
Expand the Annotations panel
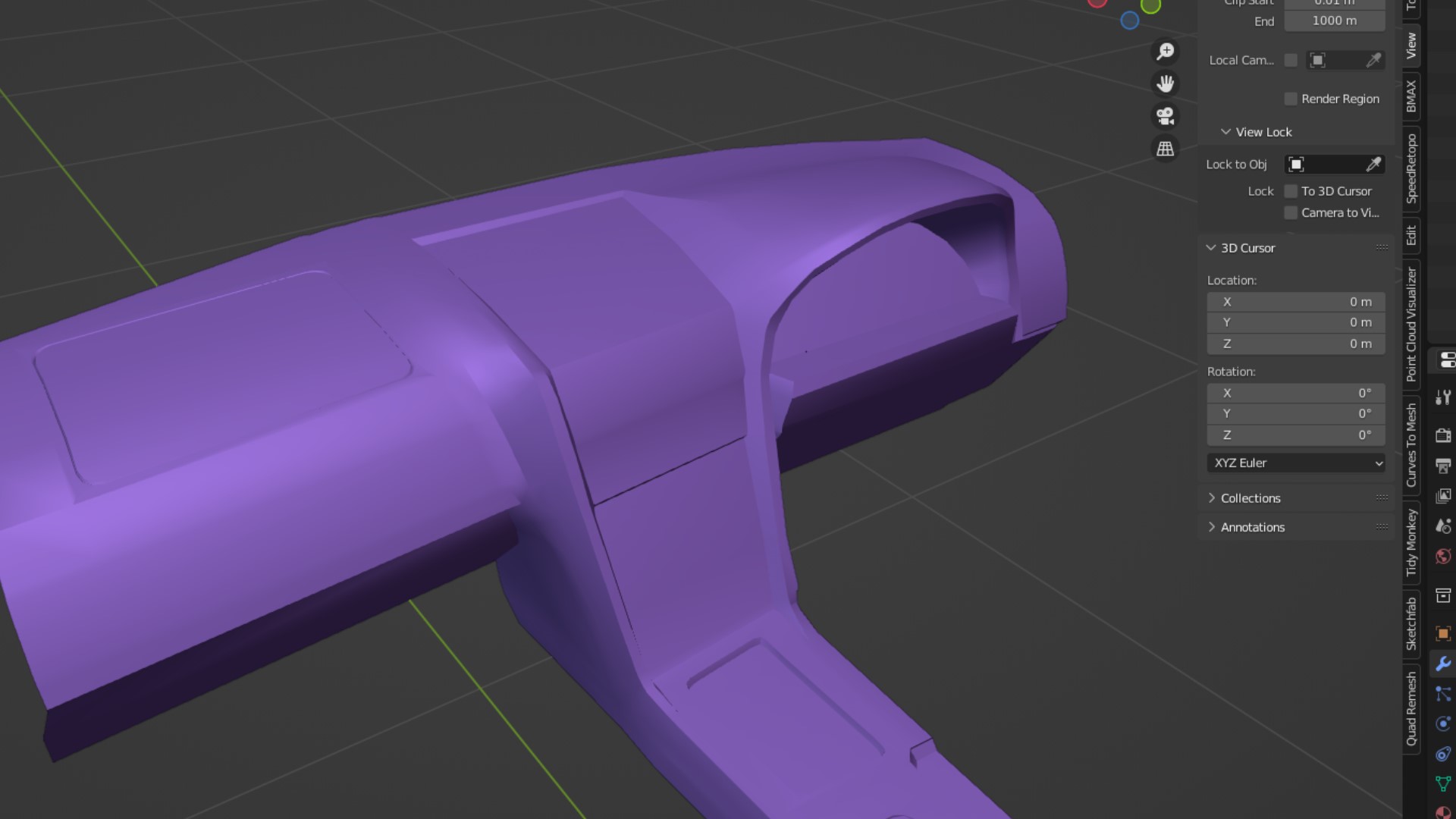pyautogui.click(x=1252, y=527)
